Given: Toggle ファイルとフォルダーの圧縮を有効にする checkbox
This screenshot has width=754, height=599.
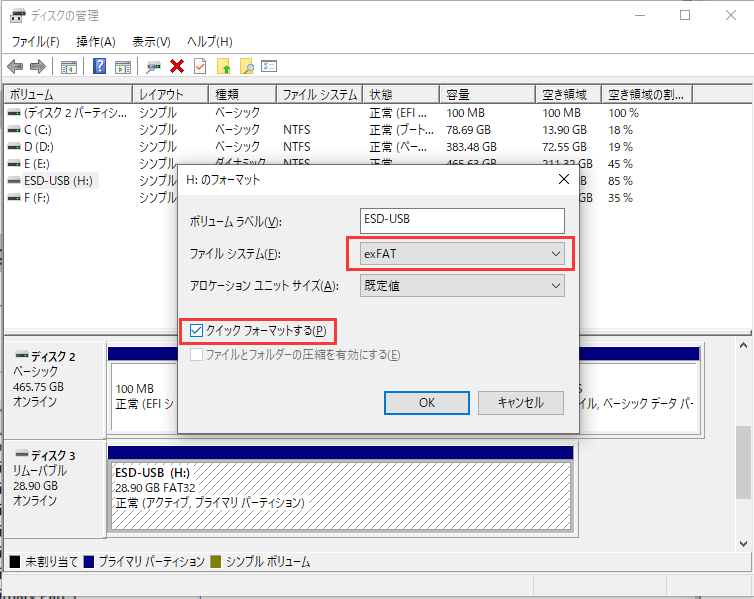Looking at the screenshot, I should [x=196, y=355].
